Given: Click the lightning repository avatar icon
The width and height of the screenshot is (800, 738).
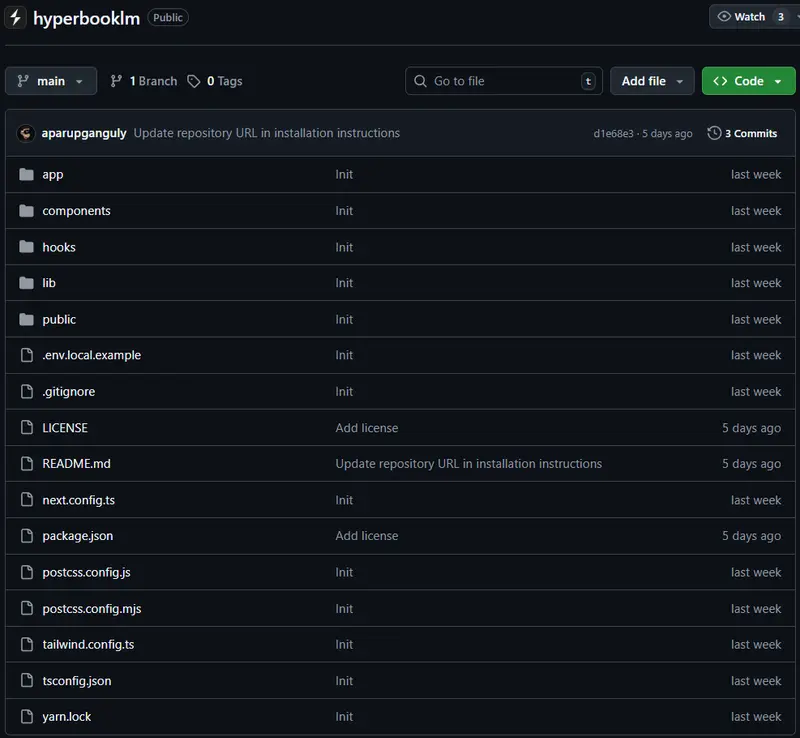Looking at the screenshot, I should tap(14, 16).
